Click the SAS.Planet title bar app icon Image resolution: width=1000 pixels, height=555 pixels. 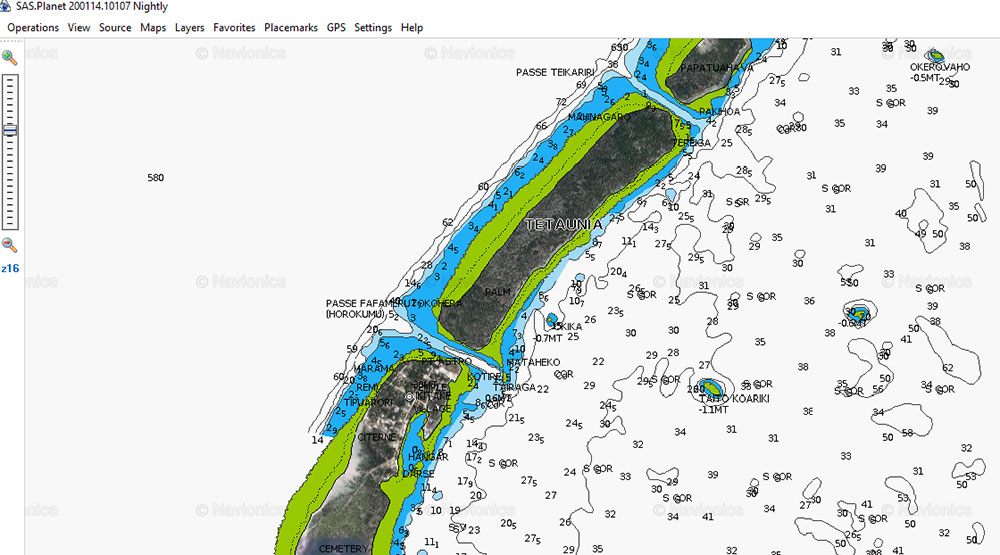pyautogui.click(x=8, y=7)
